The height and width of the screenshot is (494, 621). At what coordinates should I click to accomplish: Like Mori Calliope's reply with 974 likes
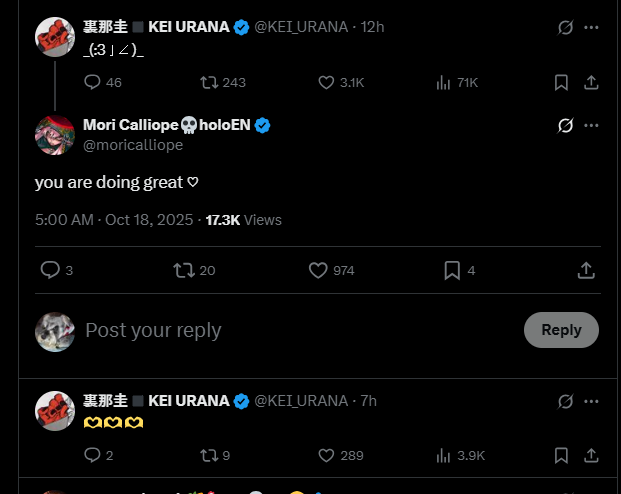click(x=319, y=270)
